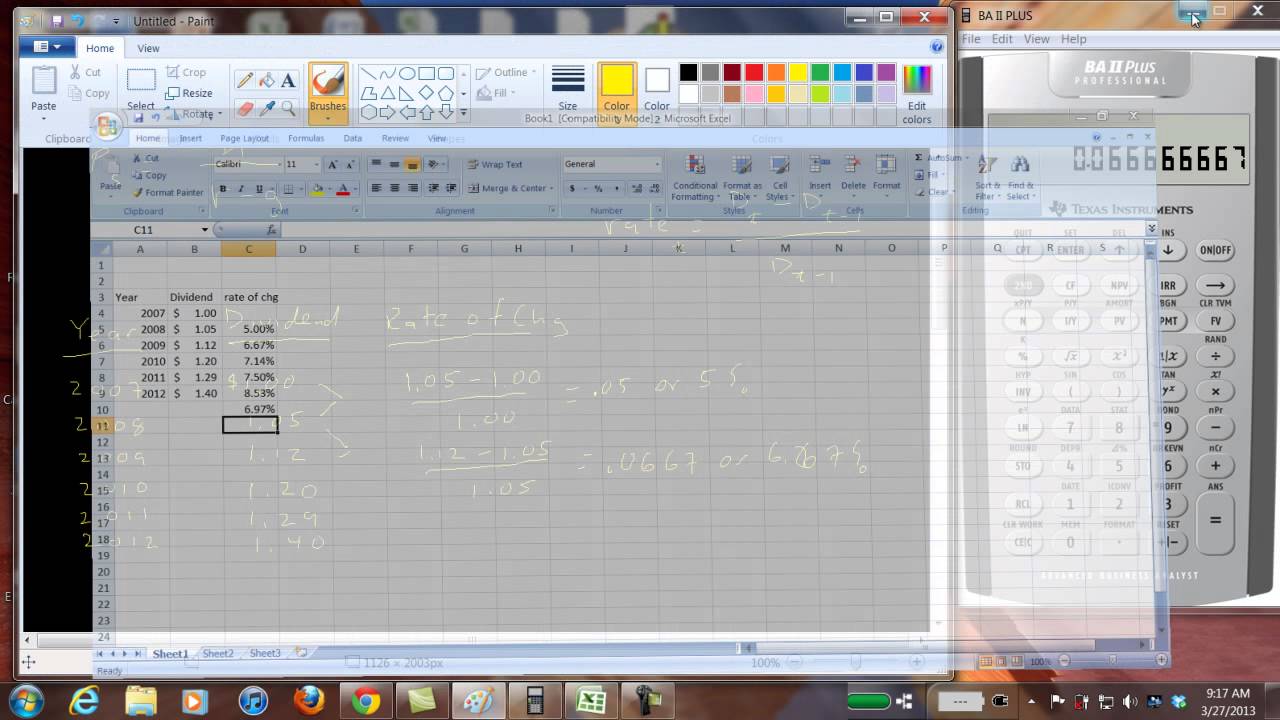
Task: Select the Sheet2 tab in Excel
Action: tap(217, 653)
